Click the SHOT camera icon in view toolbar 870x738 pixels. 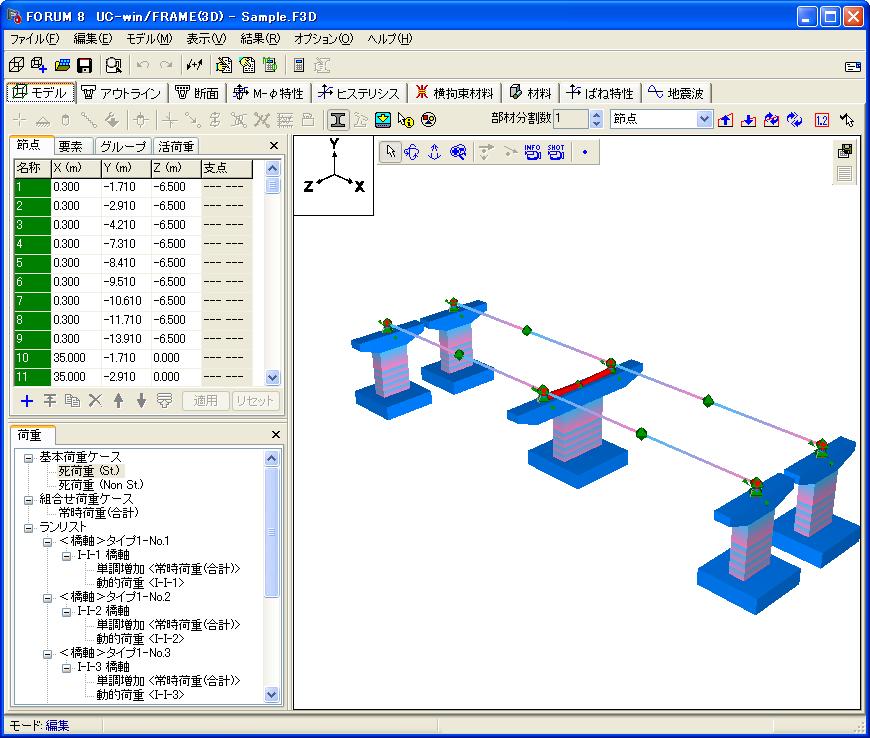[556, 152]
